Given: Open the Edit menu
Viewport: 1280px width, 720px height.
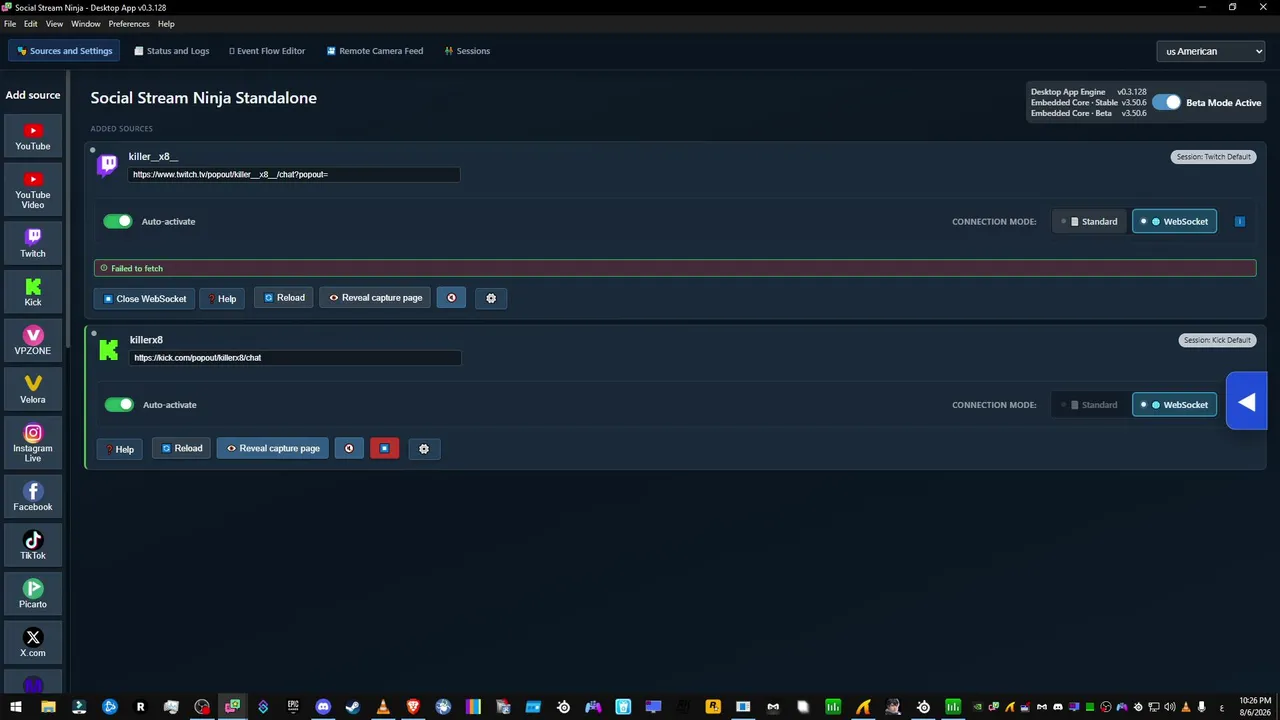Looking at the screenshot, I should tap(31, 24).
